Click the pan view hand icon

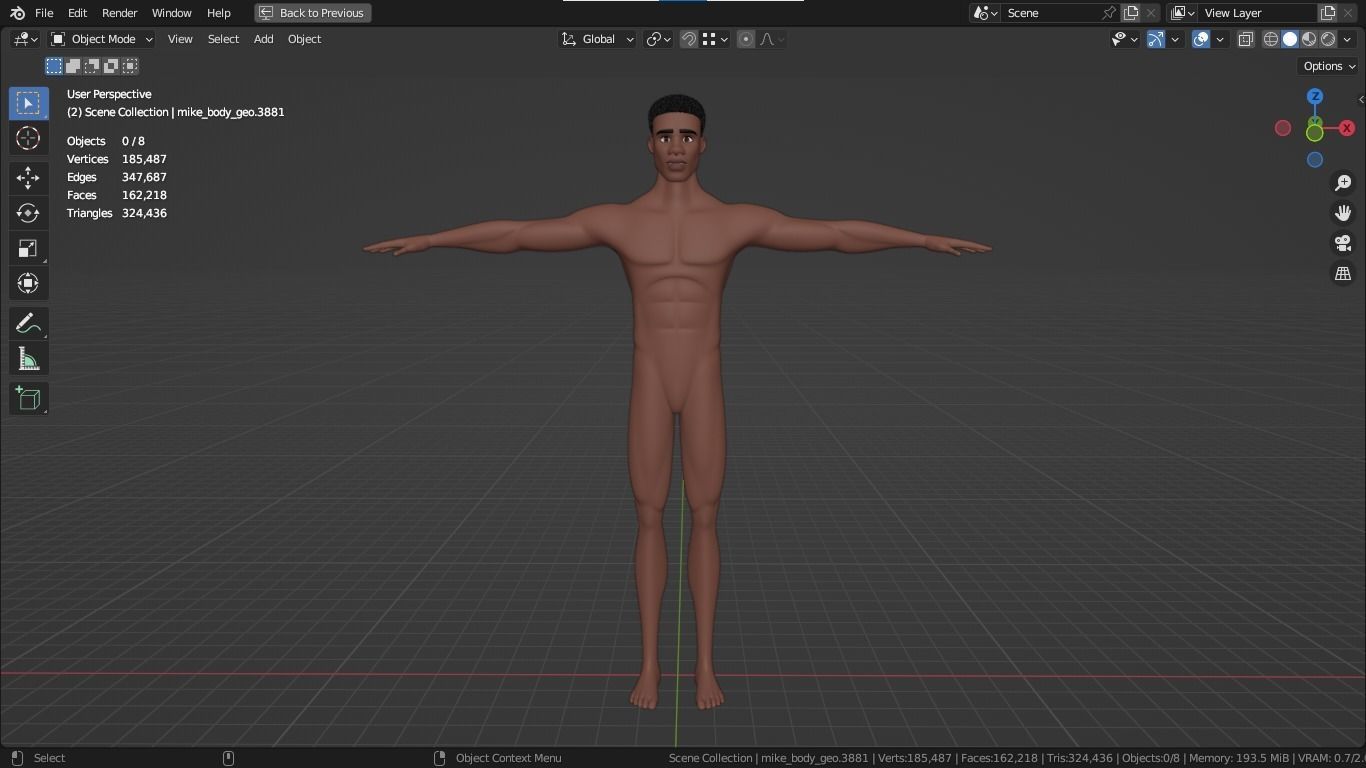pos(1343,213)
